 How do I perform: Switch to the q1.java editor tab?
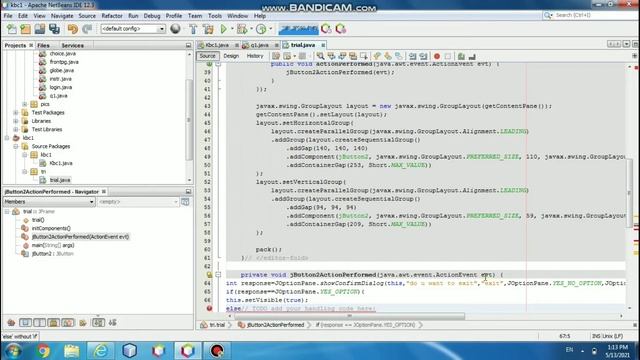(x=260, y=45)
